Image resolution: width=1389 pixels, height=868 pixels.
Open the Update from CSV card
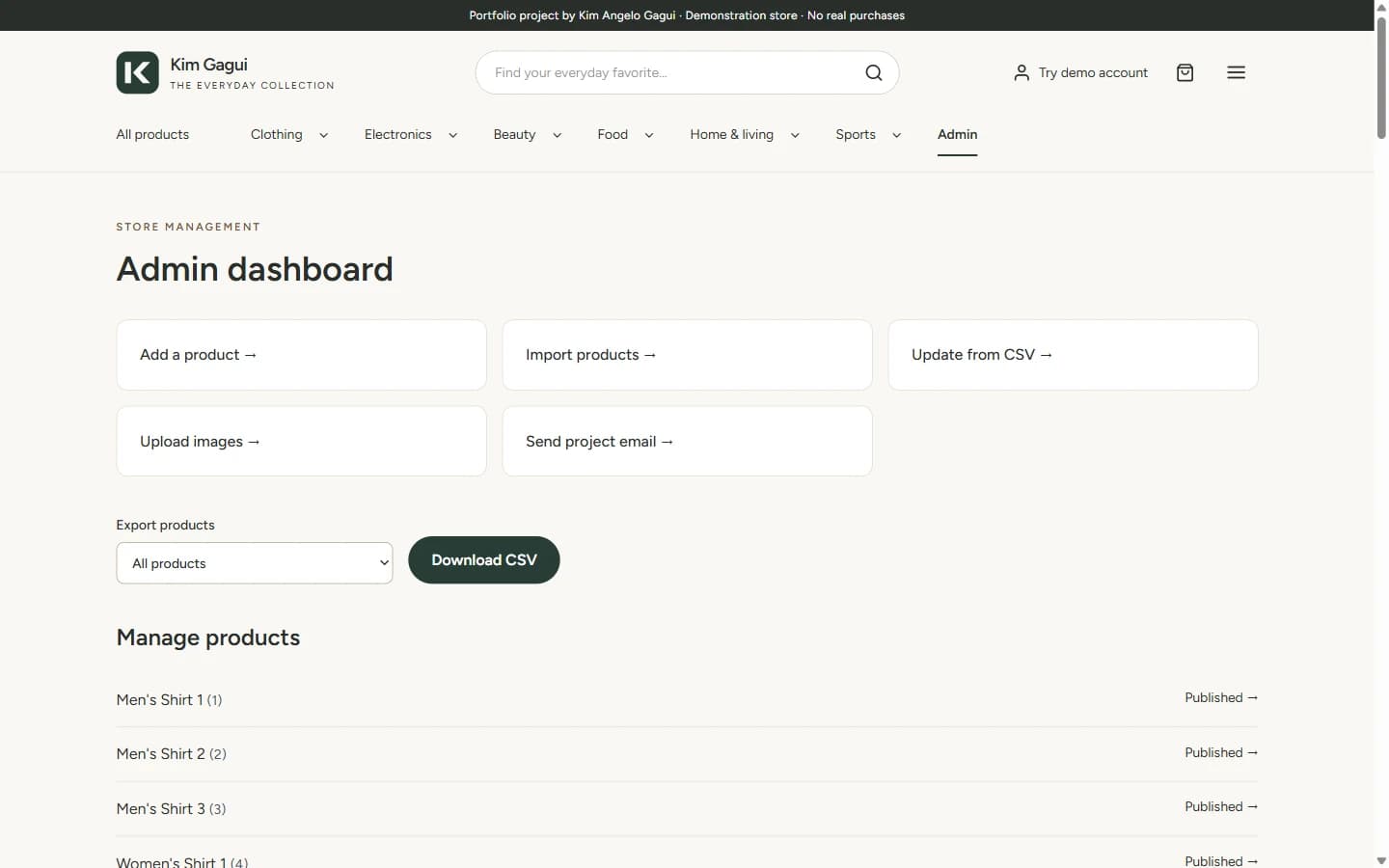click(x=1073, y=355)
